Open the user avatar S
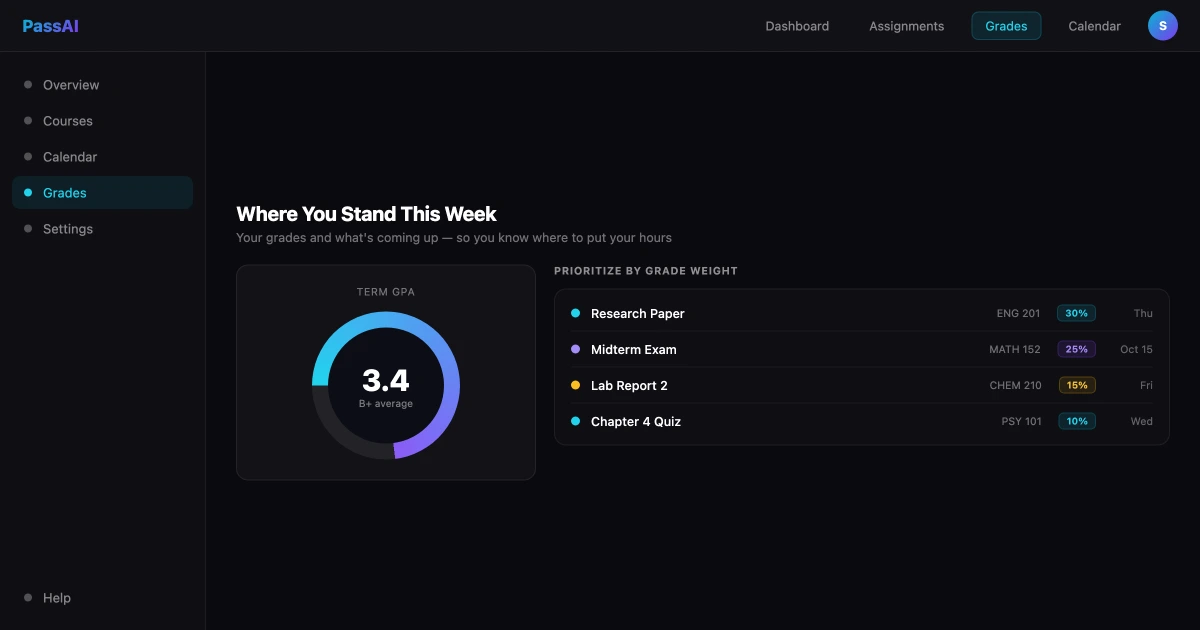Image resolution: width=1200 pixels, height=630 pixels. [x=1163, y=26]
